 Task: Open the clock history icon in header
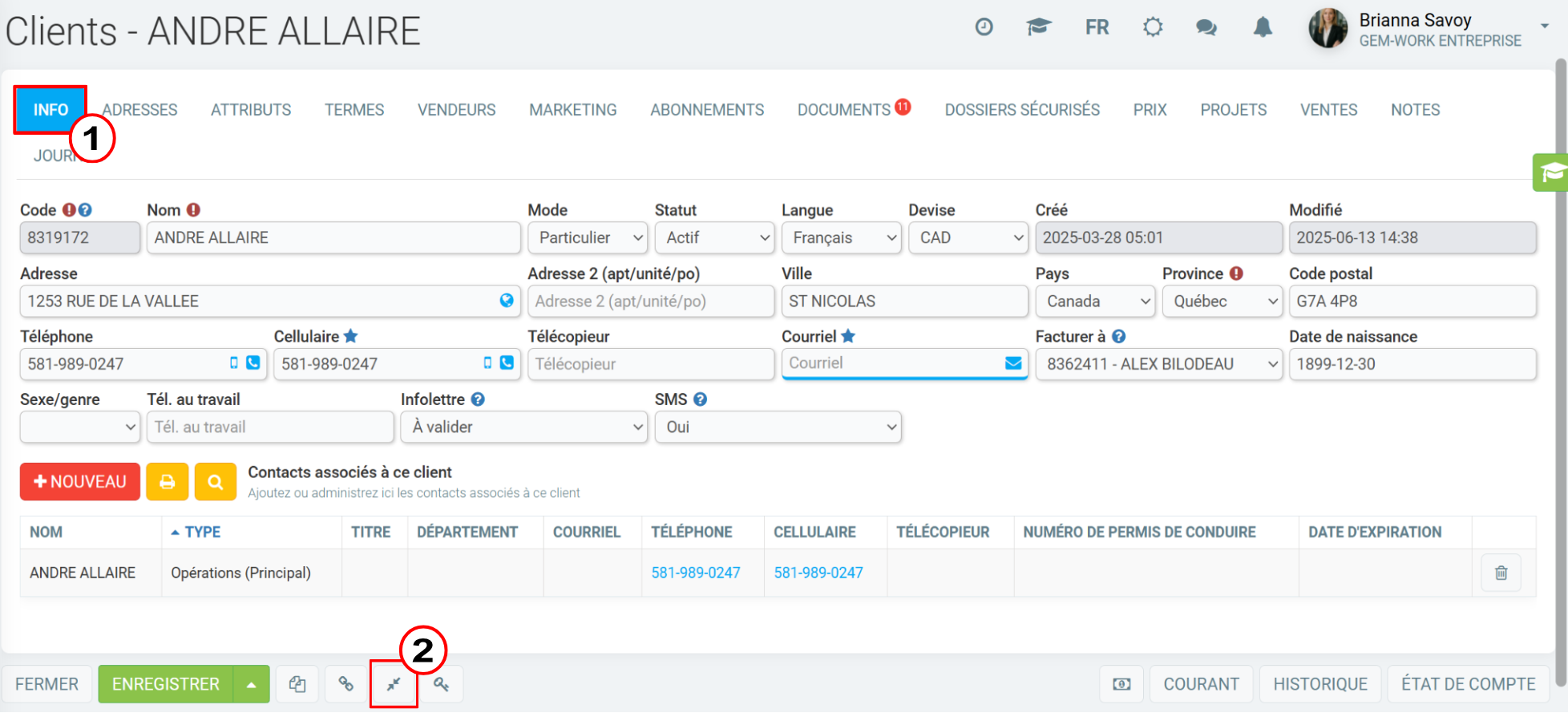(984, 27)
